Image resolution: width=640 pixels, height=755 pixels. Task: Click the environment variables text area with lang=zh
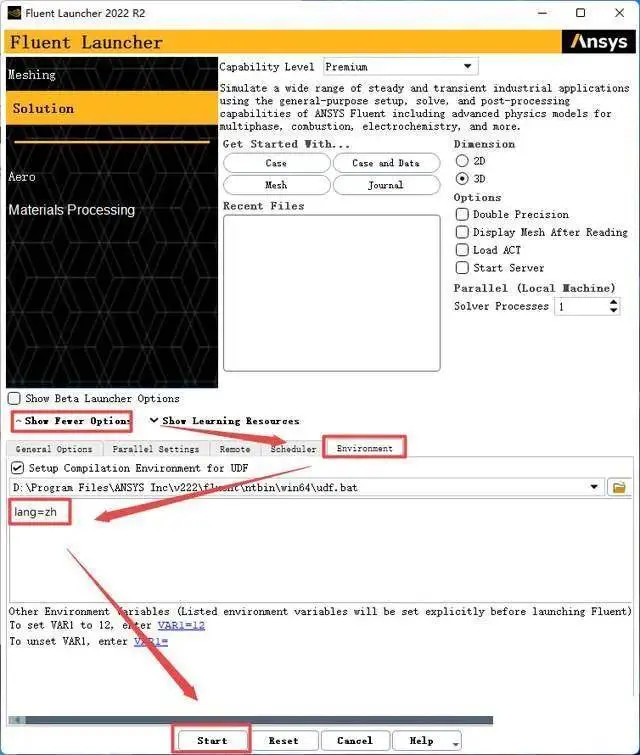coord(320,550)
